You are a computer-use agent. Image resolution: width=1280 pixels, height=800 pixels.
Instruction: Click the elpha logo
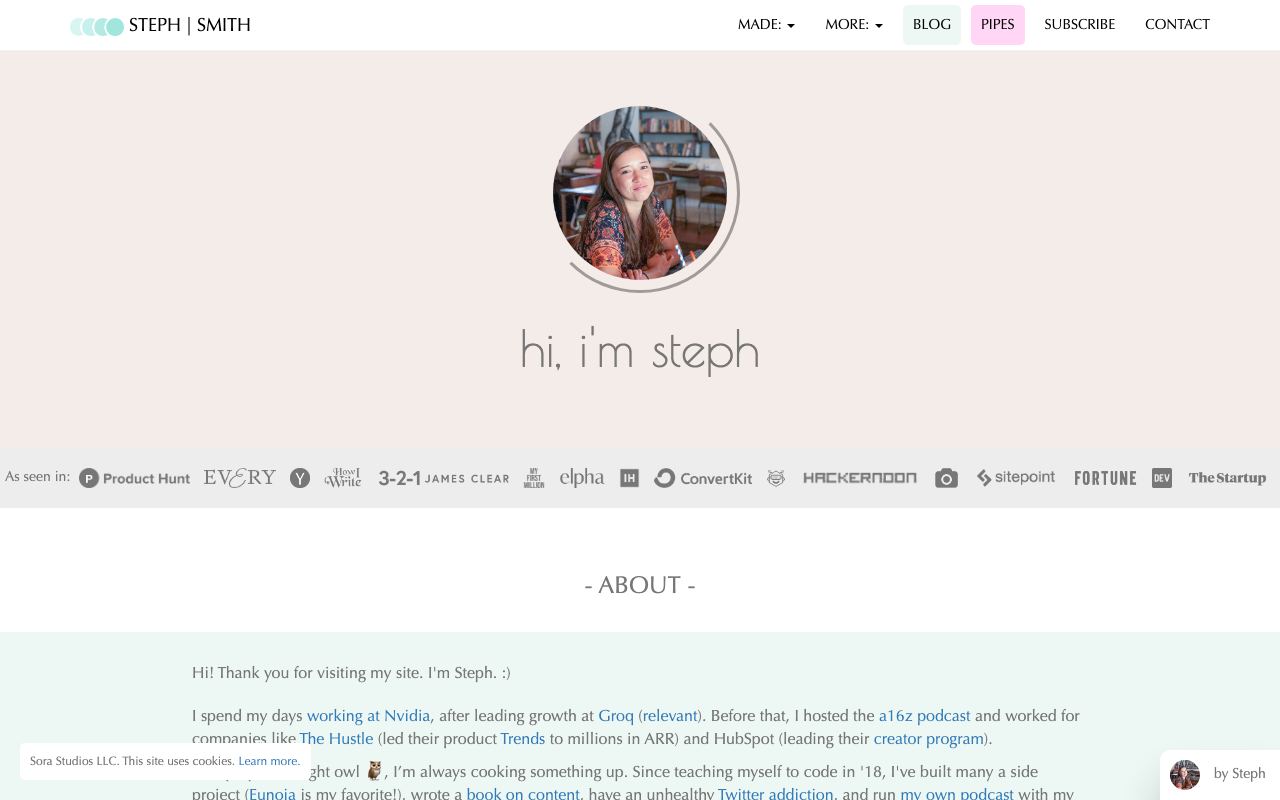coord(582,478)
